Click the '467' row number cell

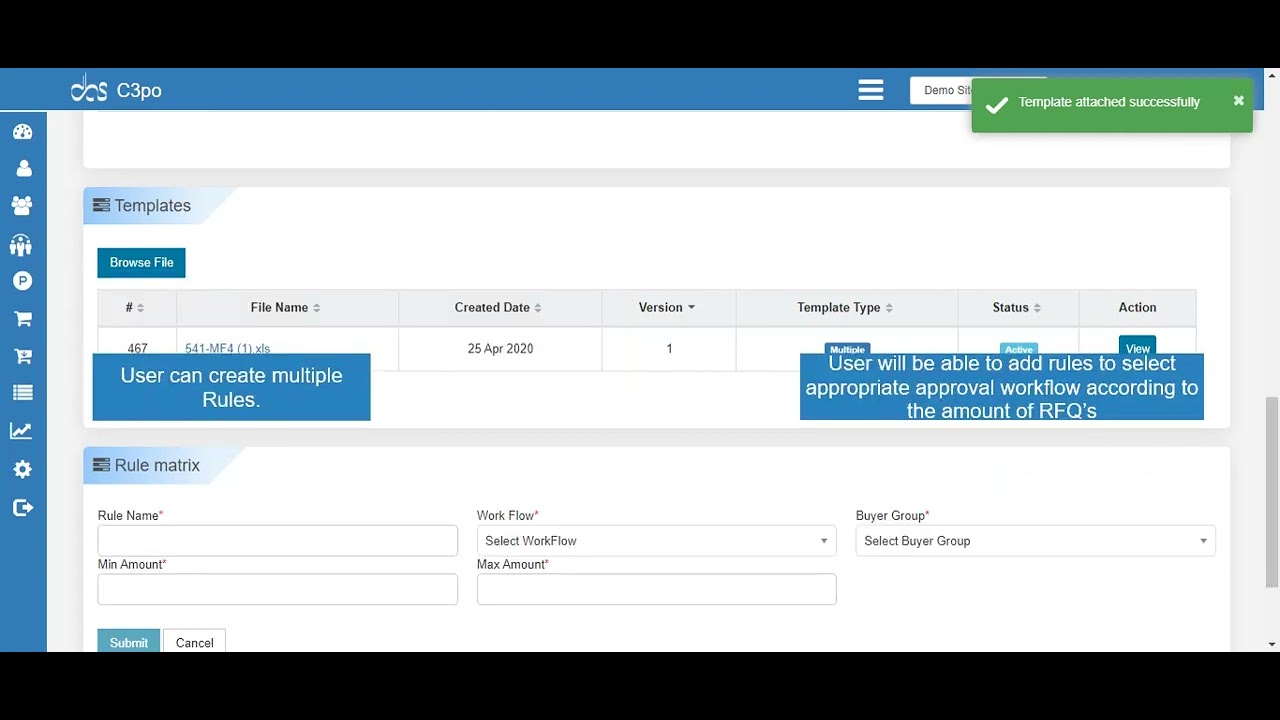click(x=137, y=349)
